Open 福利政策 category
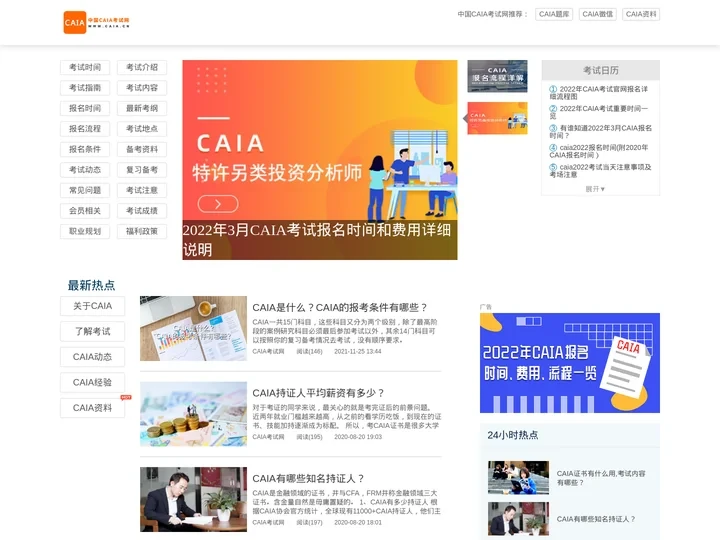Viewport: 720px width, 540px height. coord(142,231)
